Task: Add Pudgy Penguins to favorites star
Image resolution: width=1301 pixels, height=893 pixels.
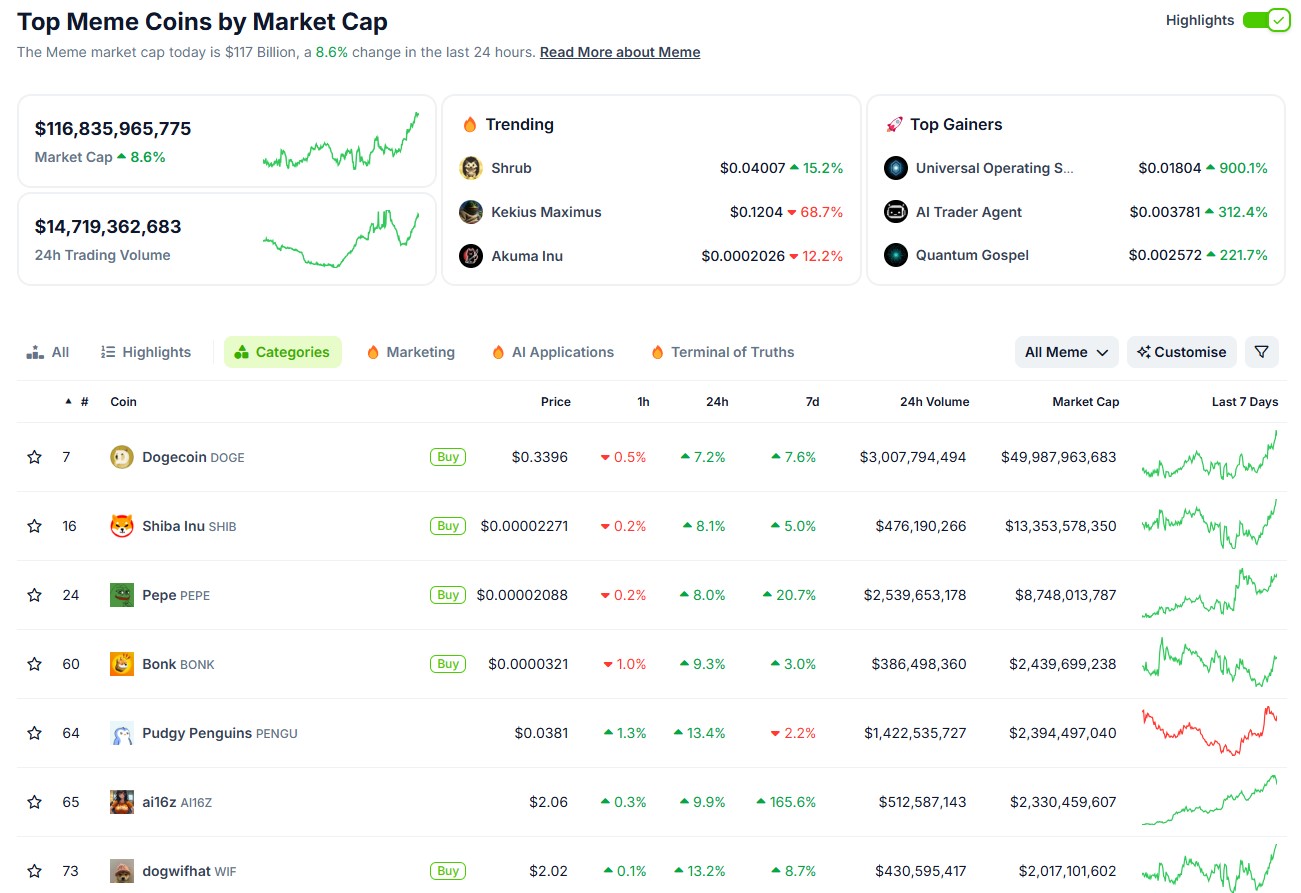Action: click(x=35, y=733)
